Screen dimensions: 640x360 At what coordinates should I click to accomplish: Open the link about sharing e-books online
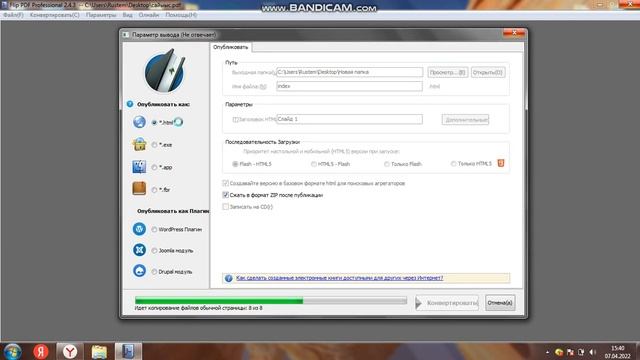click(x=340, y=278)
